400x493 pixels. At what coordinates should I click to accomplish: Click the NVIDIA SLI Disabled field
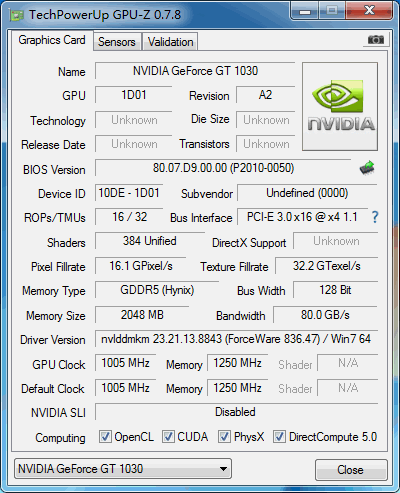[x=236, y=412]
